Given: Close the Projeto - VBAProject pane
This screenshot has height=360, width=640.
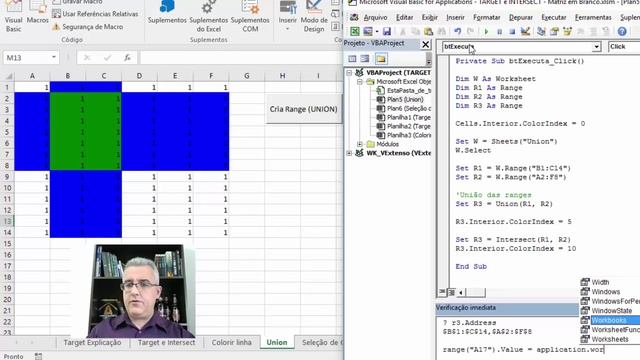Looking at the screenshot, I should pos(425,44).
